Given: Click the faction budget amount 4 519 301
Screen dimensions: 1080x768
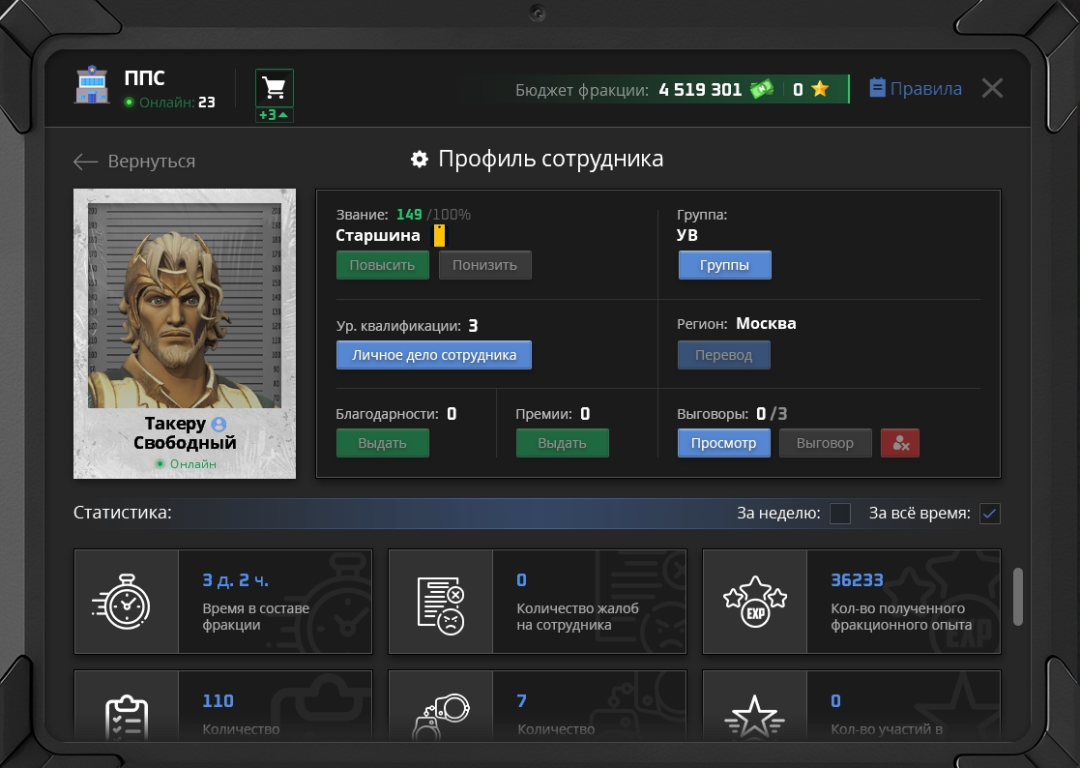Looking at the screenshot, I should click(700, 90).
